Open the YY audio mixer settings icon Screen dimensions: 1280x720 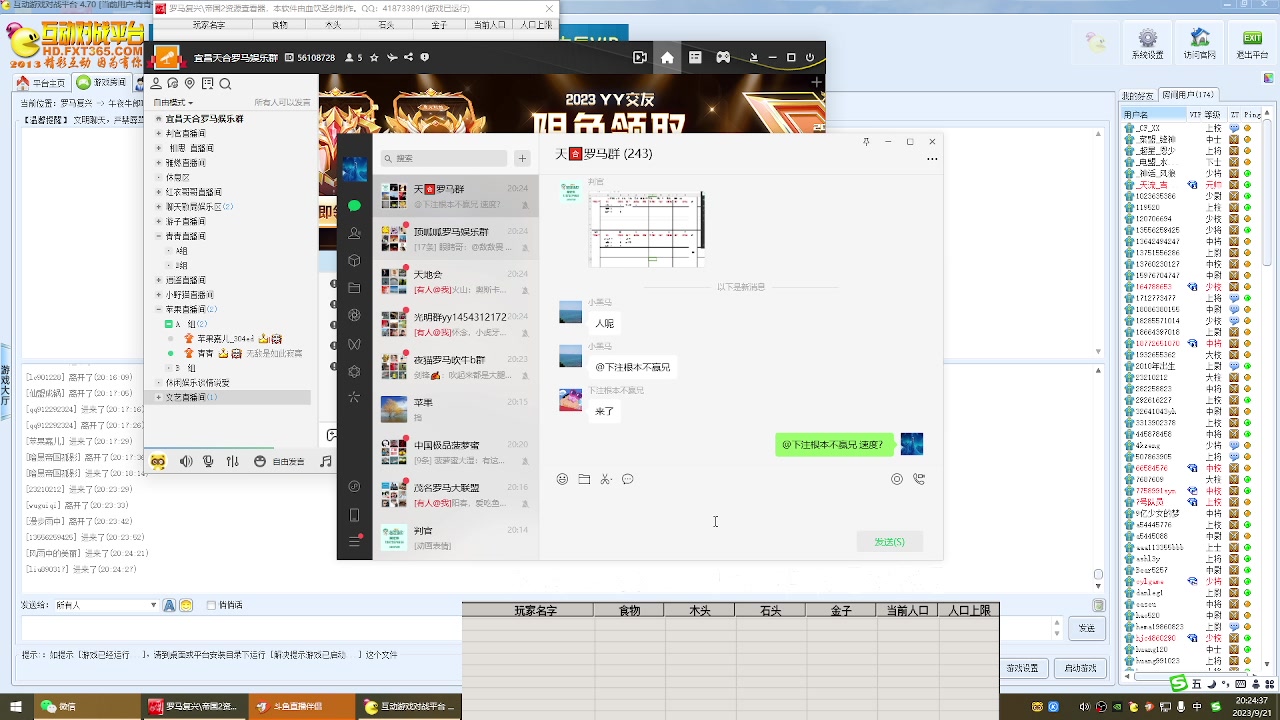tap(233, 461)
